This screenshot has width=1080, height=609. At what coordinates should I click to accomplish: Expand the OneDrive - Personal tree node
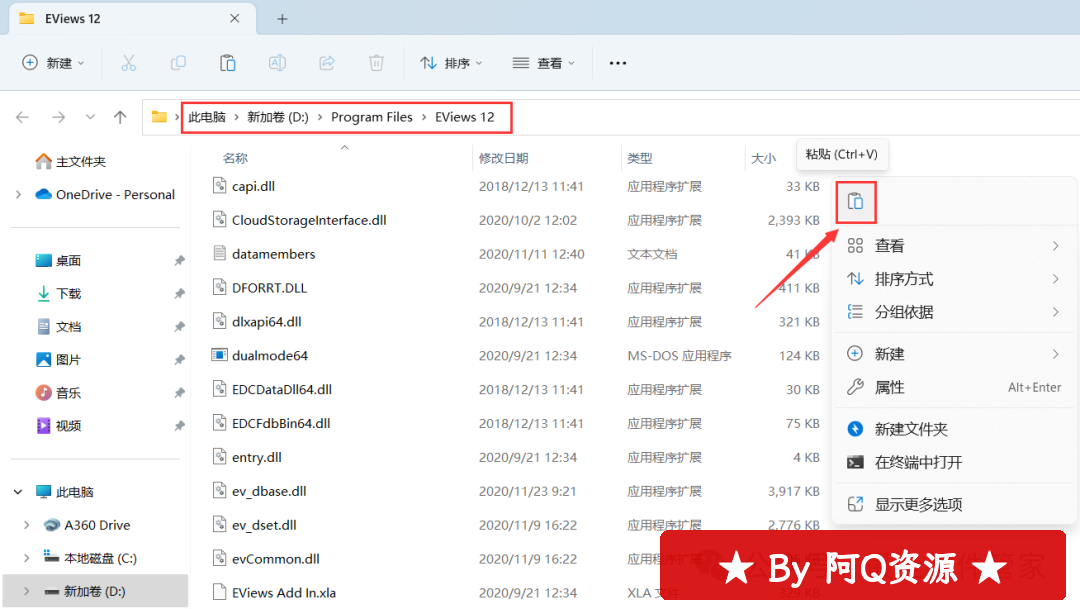[19, 195]
